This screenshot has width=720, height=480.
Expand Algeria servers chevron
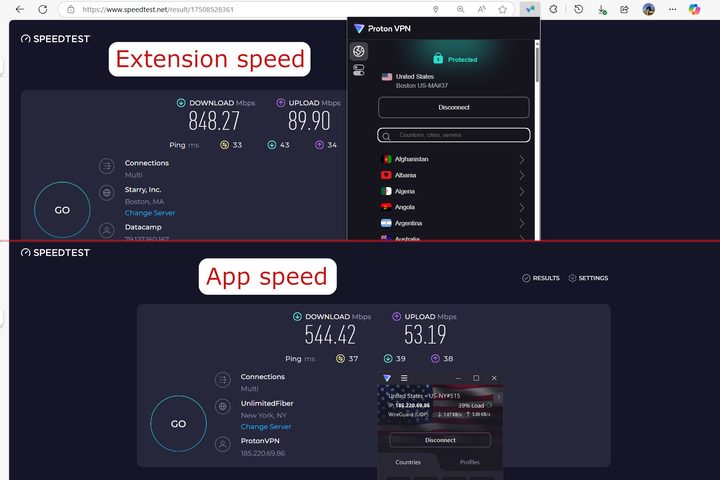tap(521, 192)
